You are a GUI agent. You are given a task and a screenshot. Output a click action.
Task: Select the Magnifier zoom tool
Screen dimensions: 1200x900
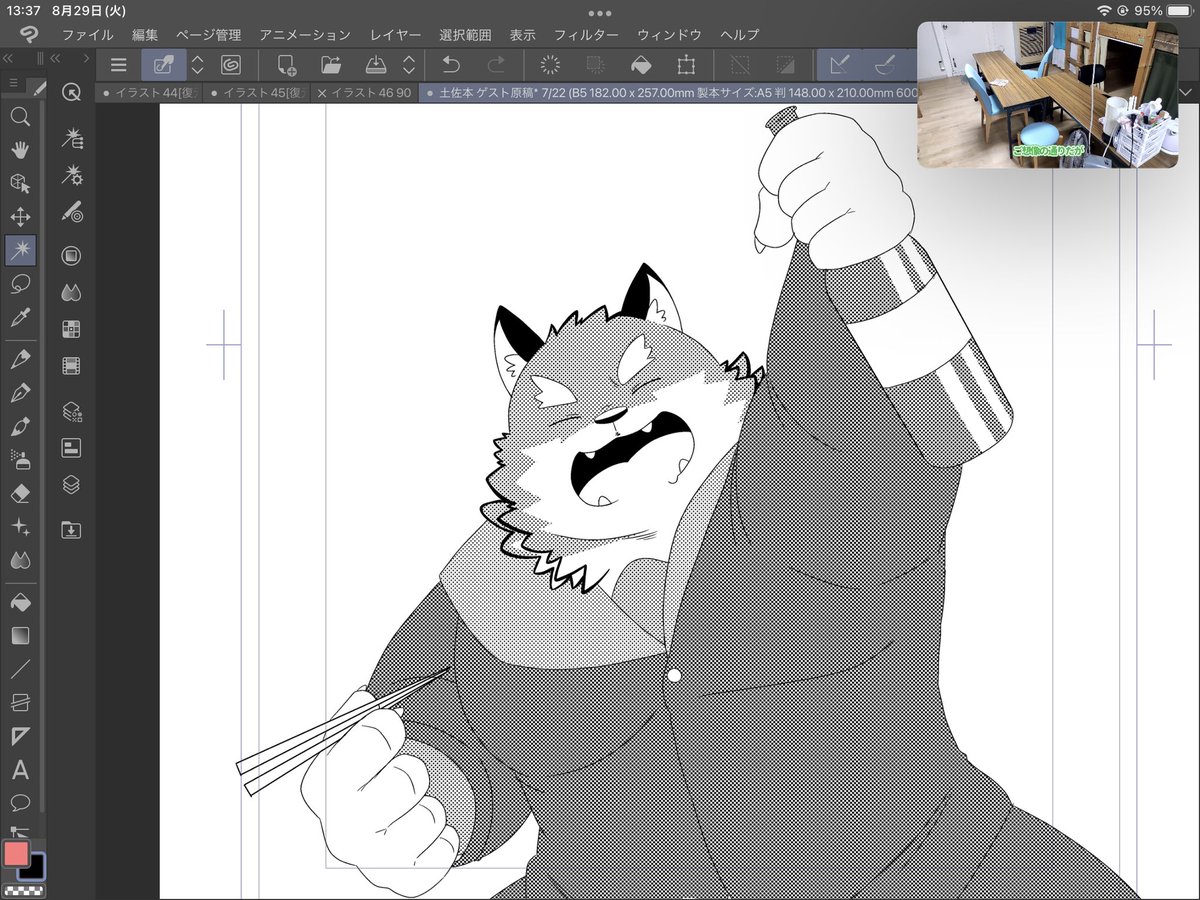[x=20, y=117]
